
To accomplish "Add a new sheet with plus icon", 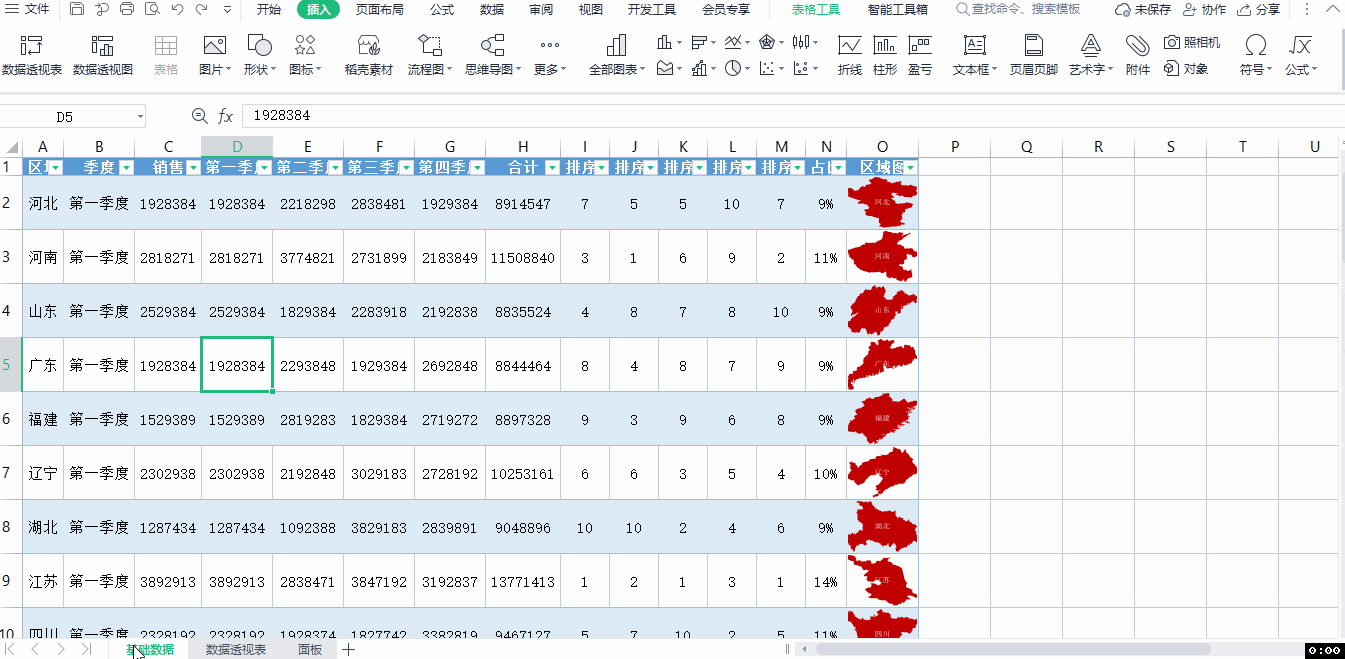I will (x=348, y=650).
